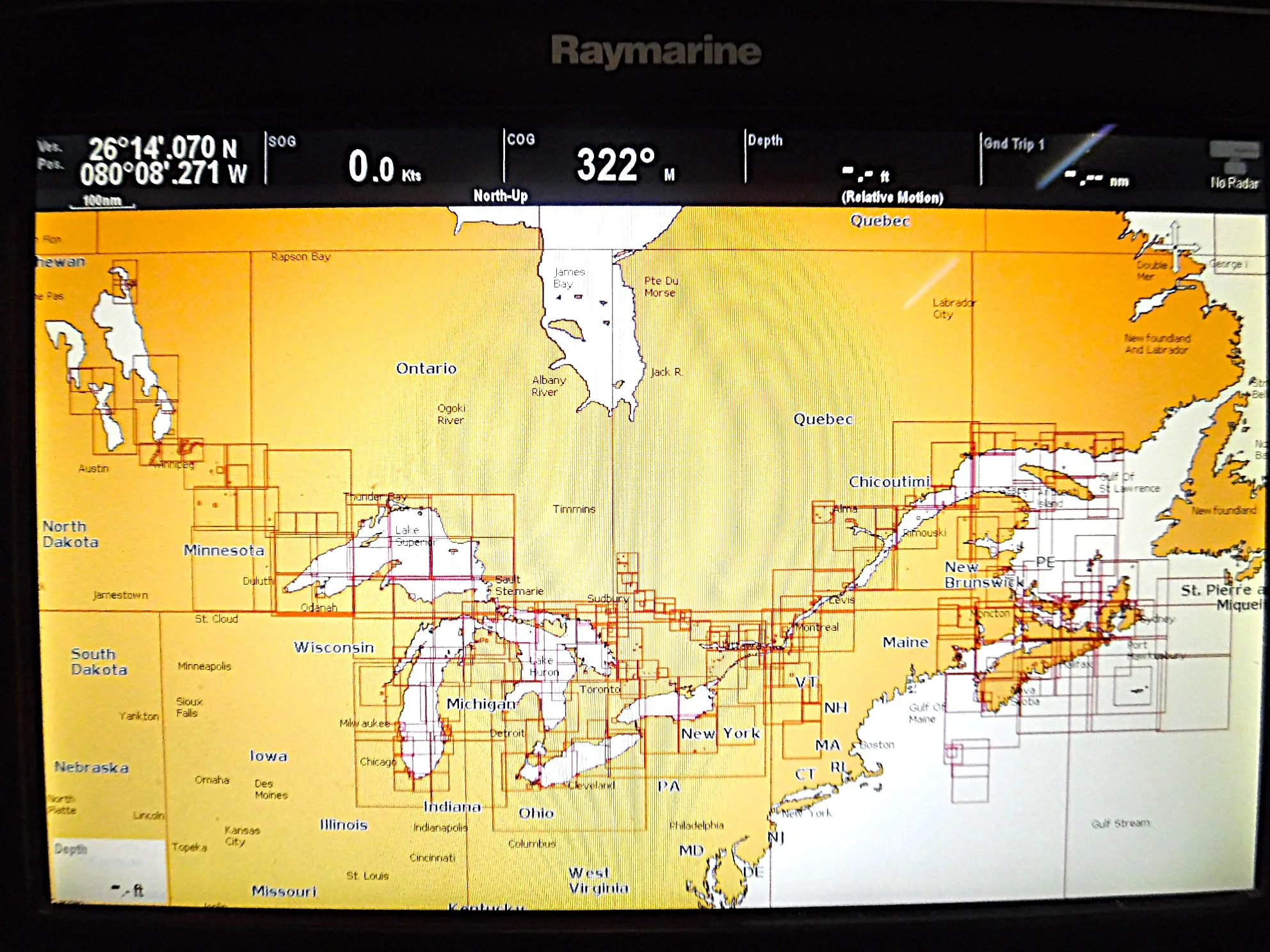Tap the James Bay label

click(569, 278)
